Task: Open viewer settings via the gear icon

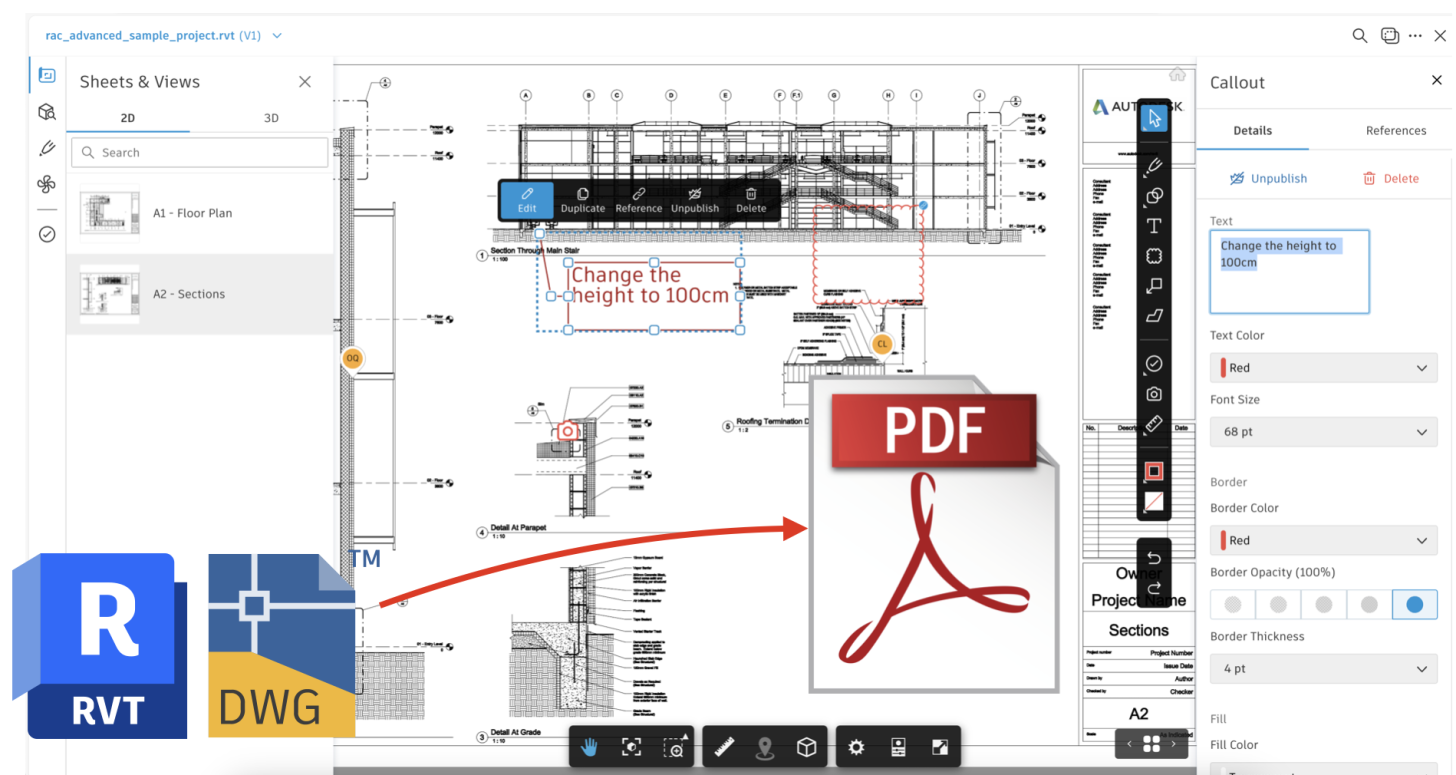Action: [x=857, y=746]
